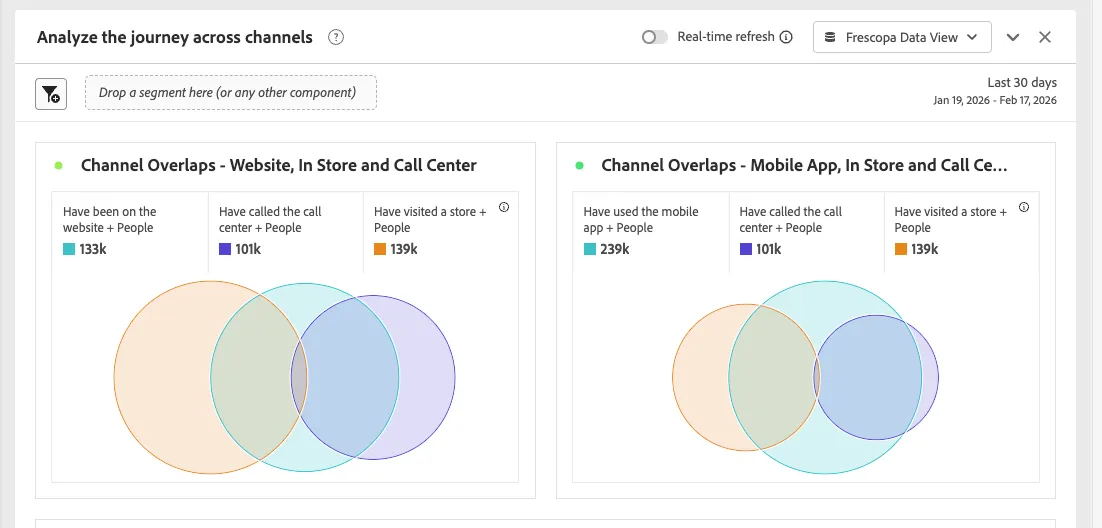This screenshot has width=1102, height=528.
Task: Select the 'Channel Overlaps - Website, In Store and Call Center' title
Action: [x=279, y=165]
